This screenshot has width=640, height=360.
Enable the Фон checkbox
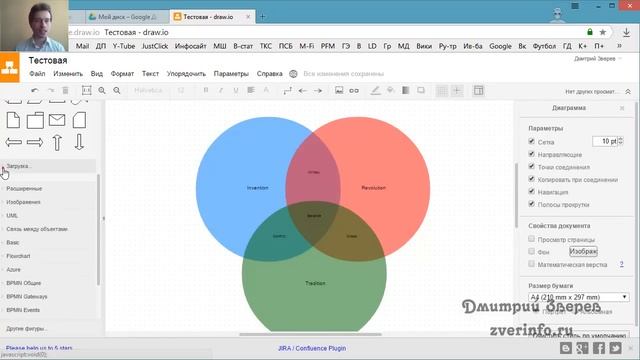531,251
